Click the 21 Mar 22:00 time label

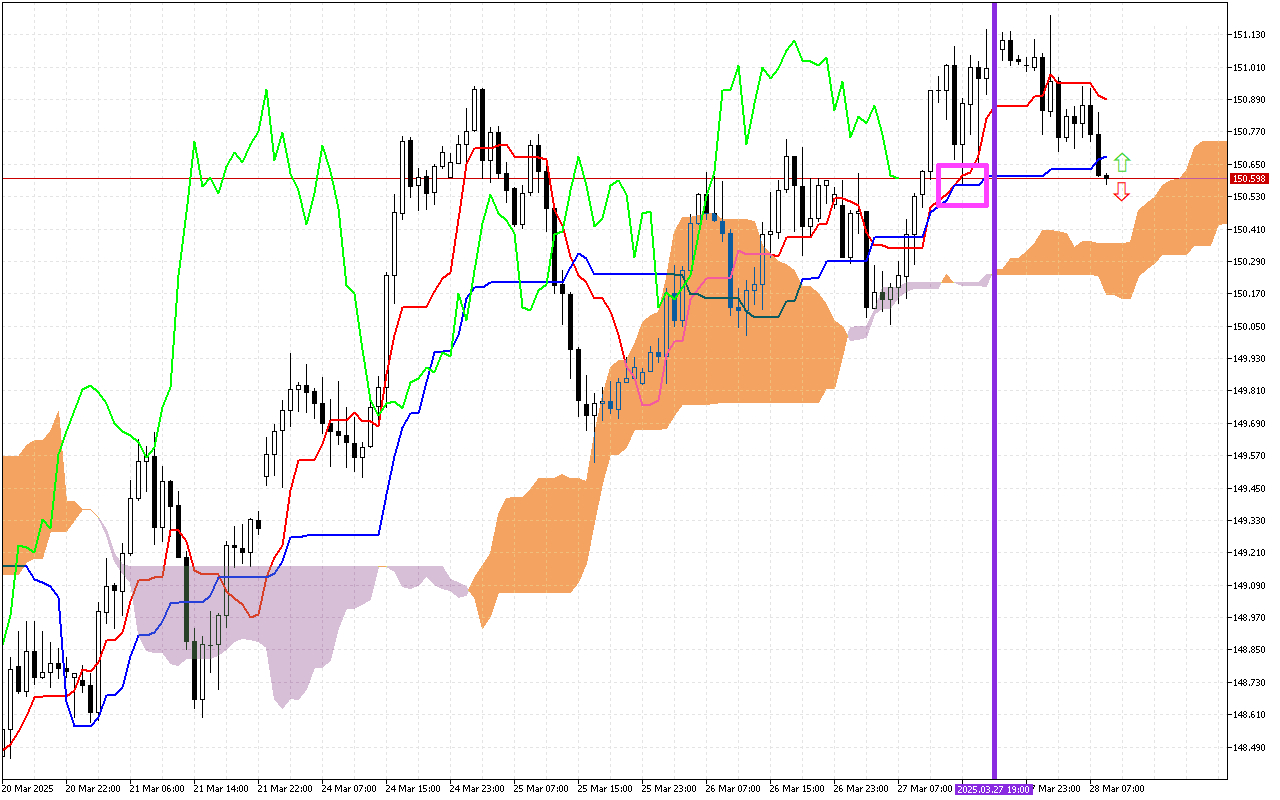287,789
